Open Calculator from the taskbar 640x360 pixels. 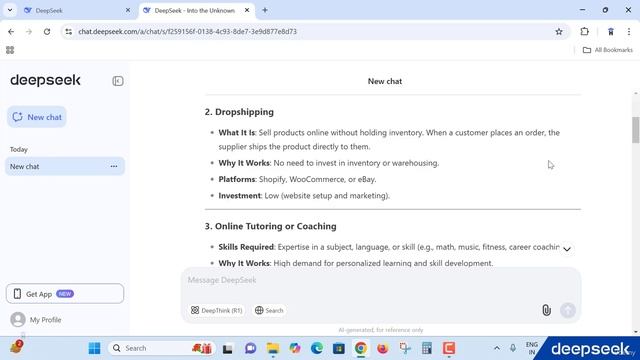point(427,348)
